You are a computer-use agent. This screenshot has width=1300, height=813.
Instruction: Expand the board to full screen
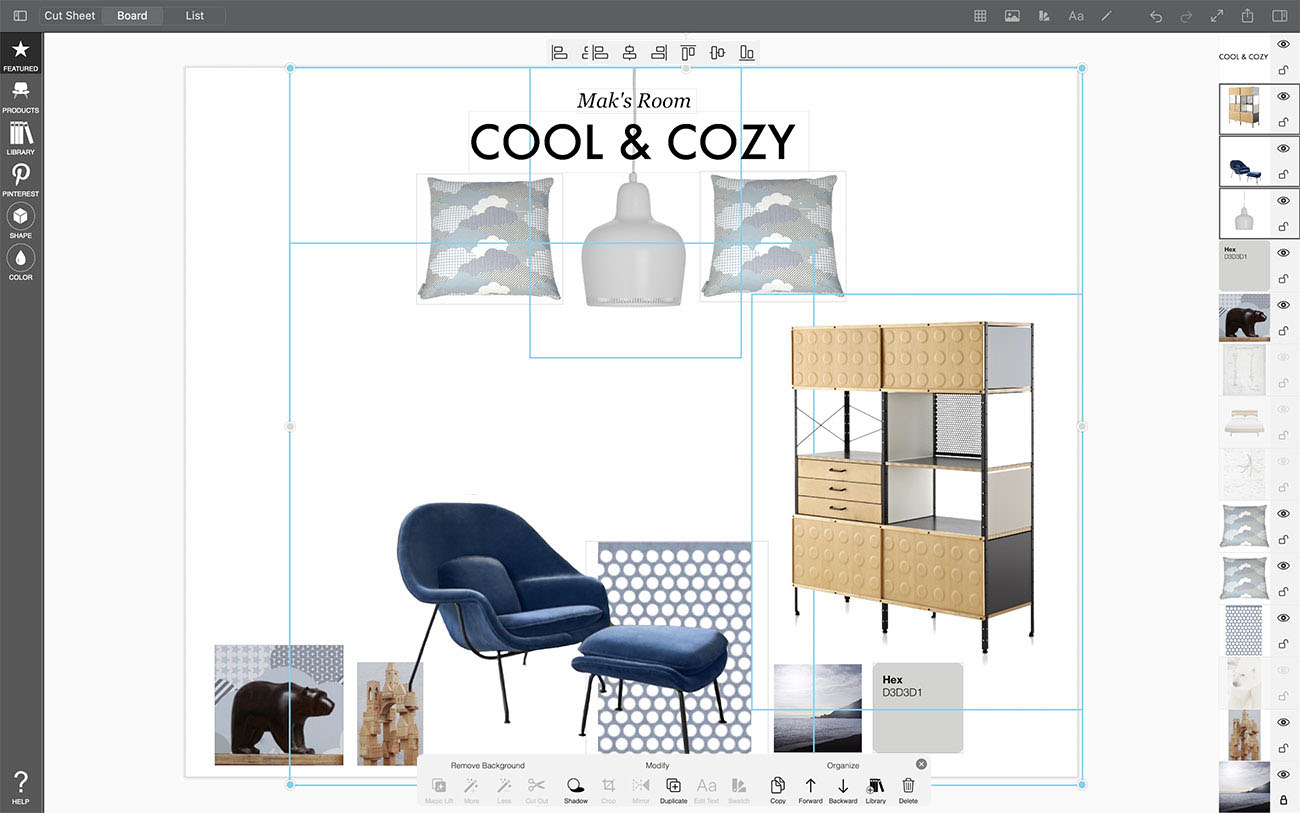(x=1217, y=16)
